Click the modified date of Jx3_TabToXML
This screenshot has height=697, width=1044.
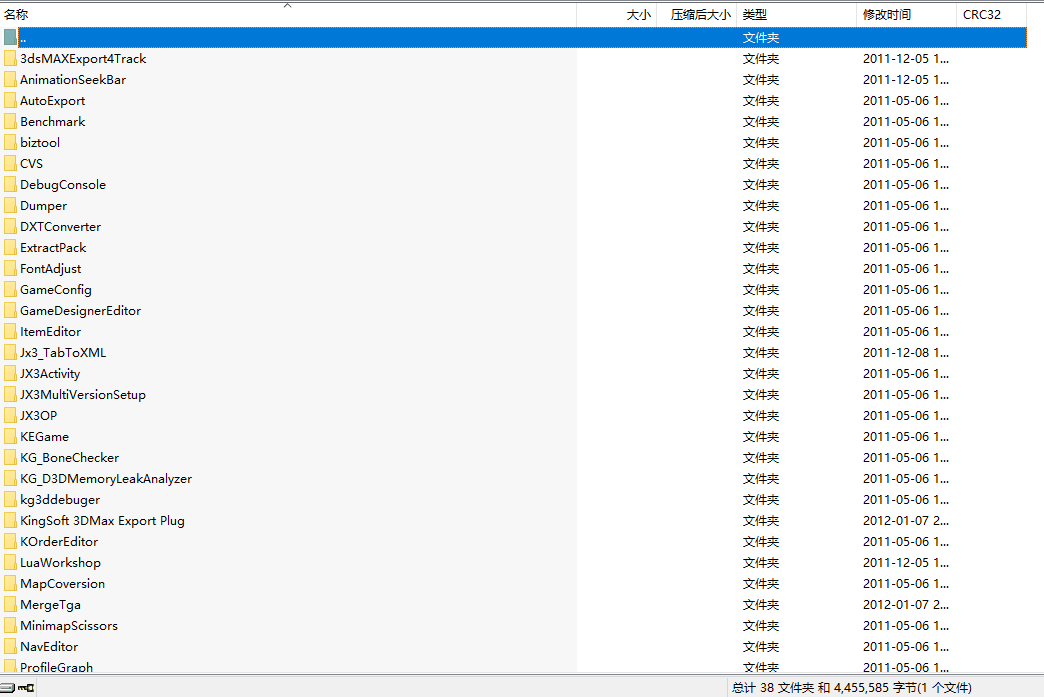[x=906, y=353]
